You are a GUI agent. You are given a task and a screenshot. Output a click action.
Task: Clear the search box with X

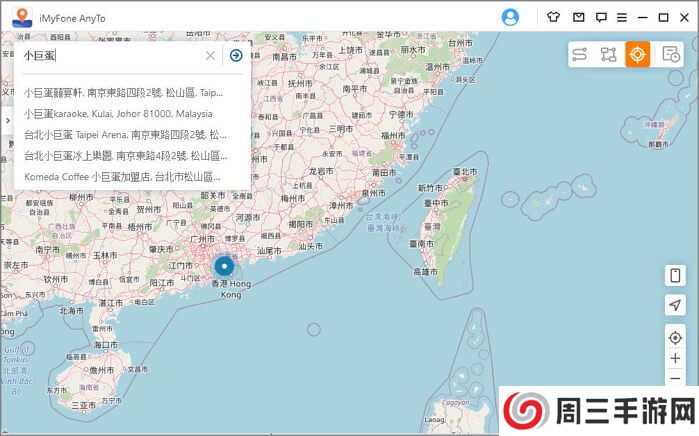pos(210,56)
